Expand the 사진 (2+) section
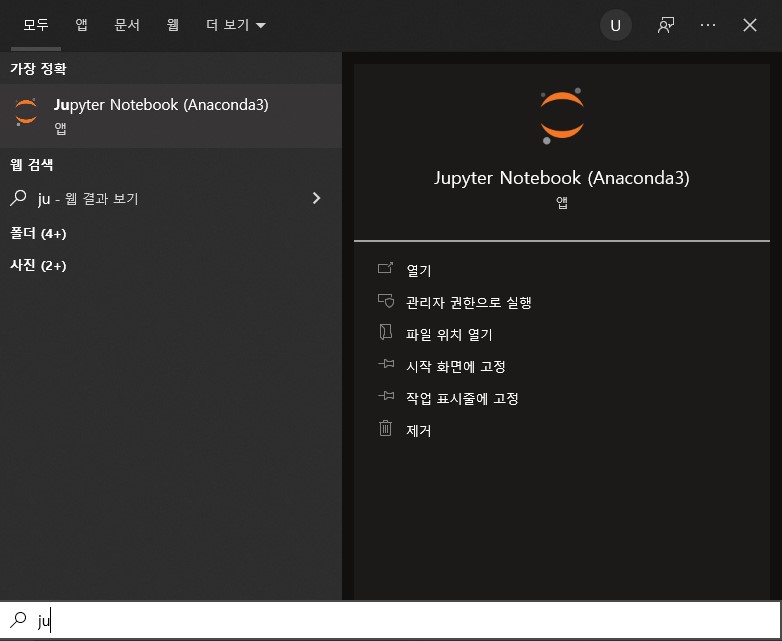This screenshot has height=641, width=782. pyautogui.click(x=38, y=265)
